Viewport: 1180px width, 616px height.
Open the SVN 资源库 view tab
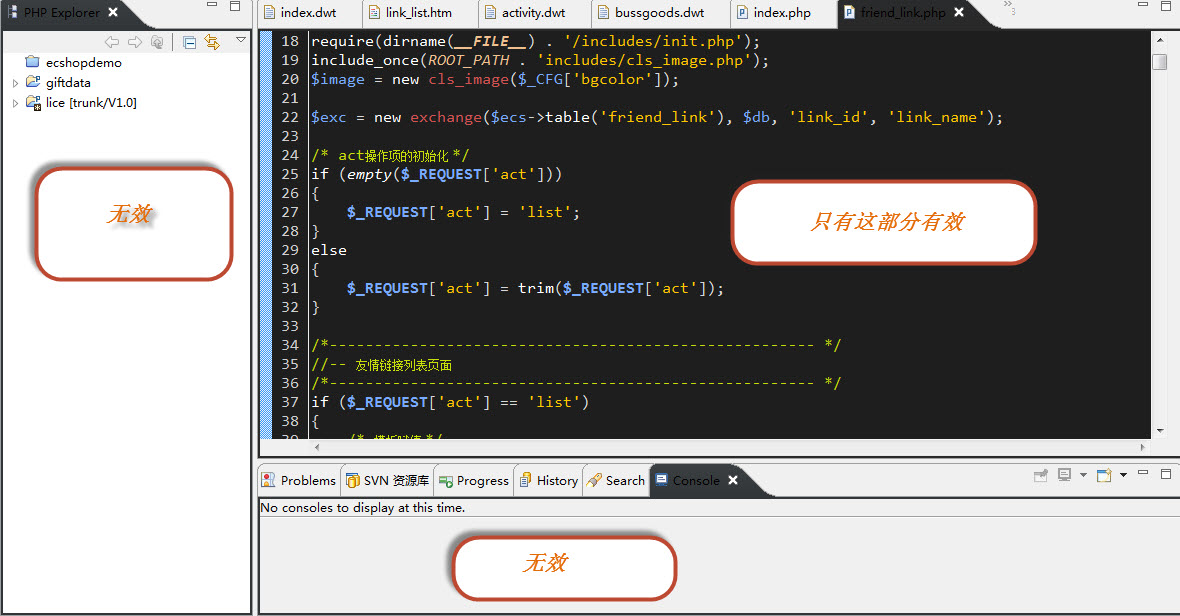387,481
